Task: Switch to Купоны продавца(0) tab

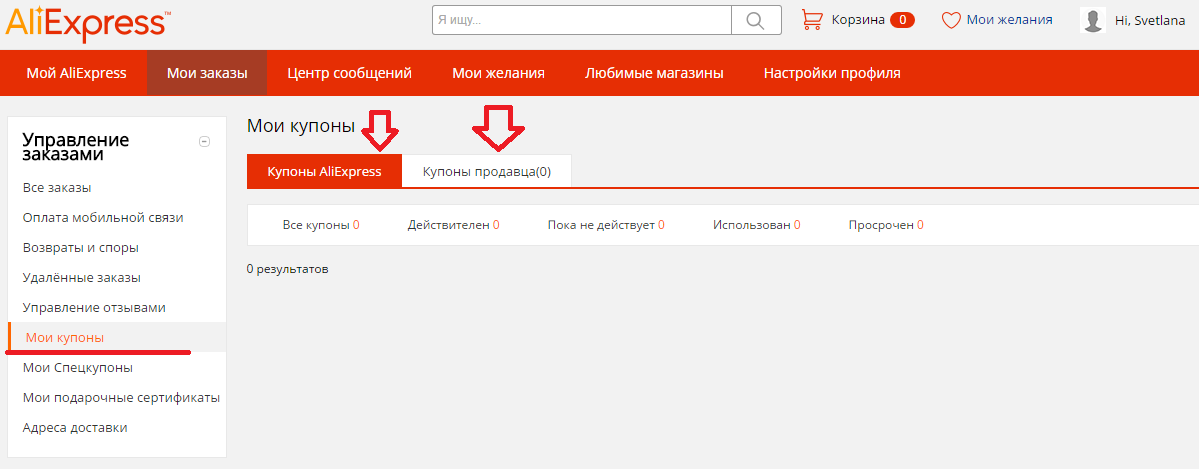Action: tap(486, 171)
